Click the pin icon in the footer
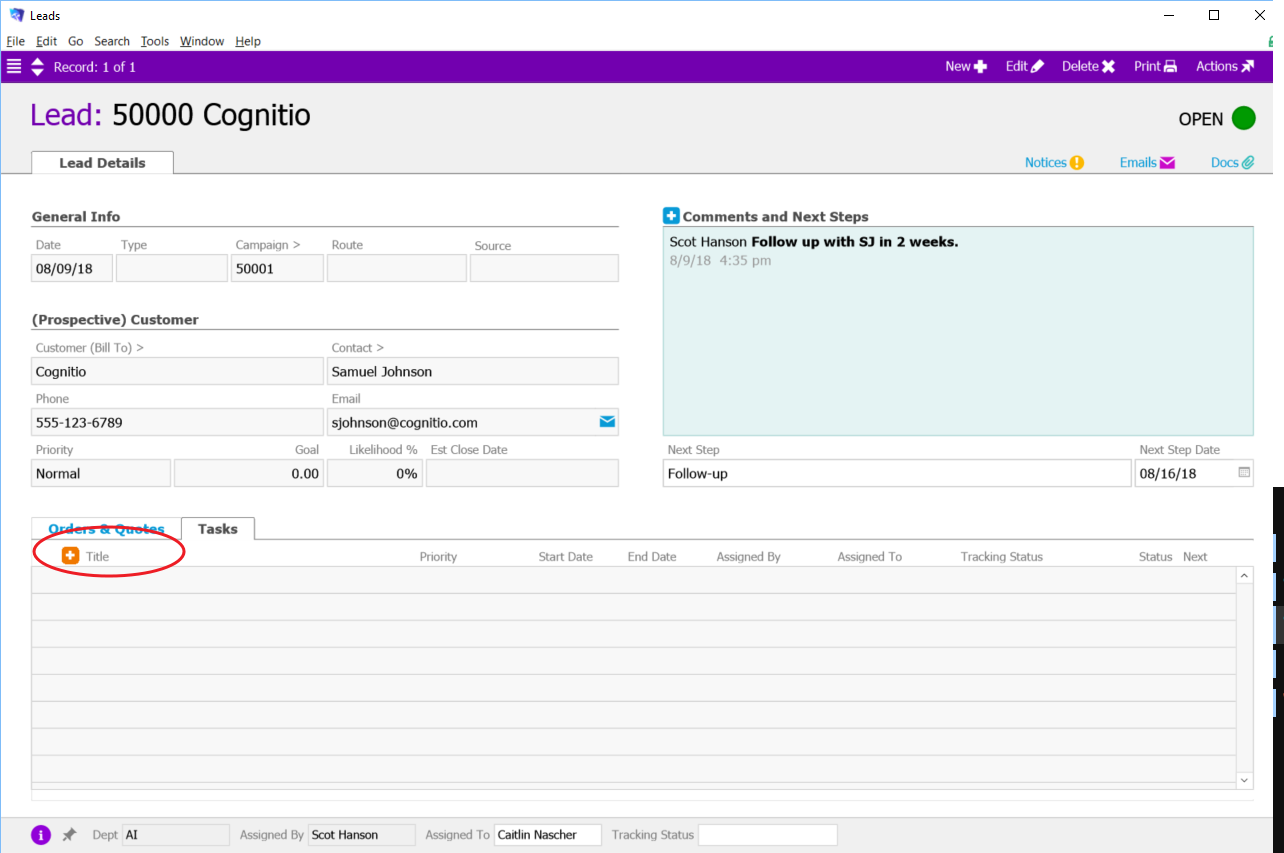 click(69, 835)
